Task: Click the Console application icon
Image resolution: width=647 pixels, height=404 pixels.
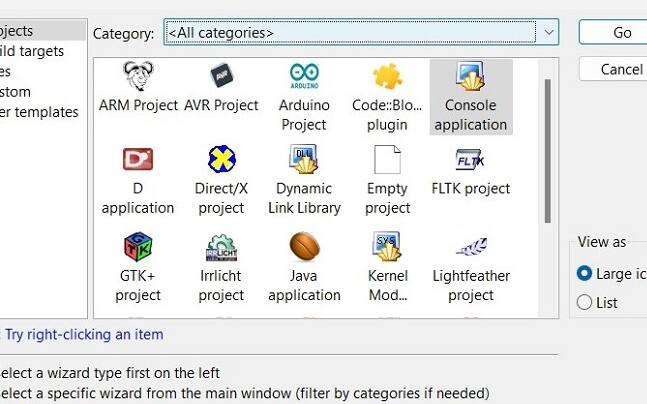Action: 470,76
